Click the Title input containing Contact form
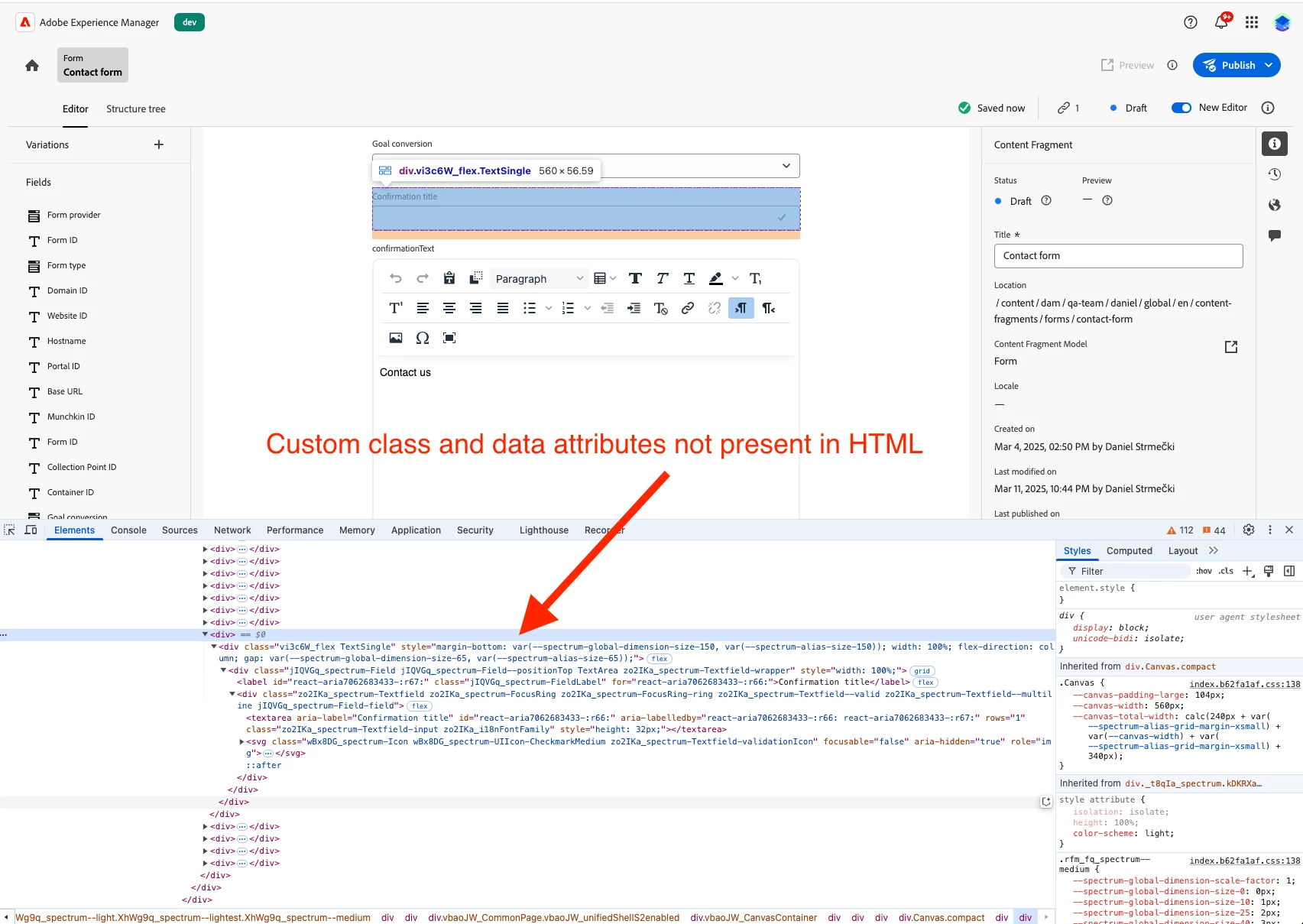Viewport: 1303px width, 924px height. point(1118,256)
